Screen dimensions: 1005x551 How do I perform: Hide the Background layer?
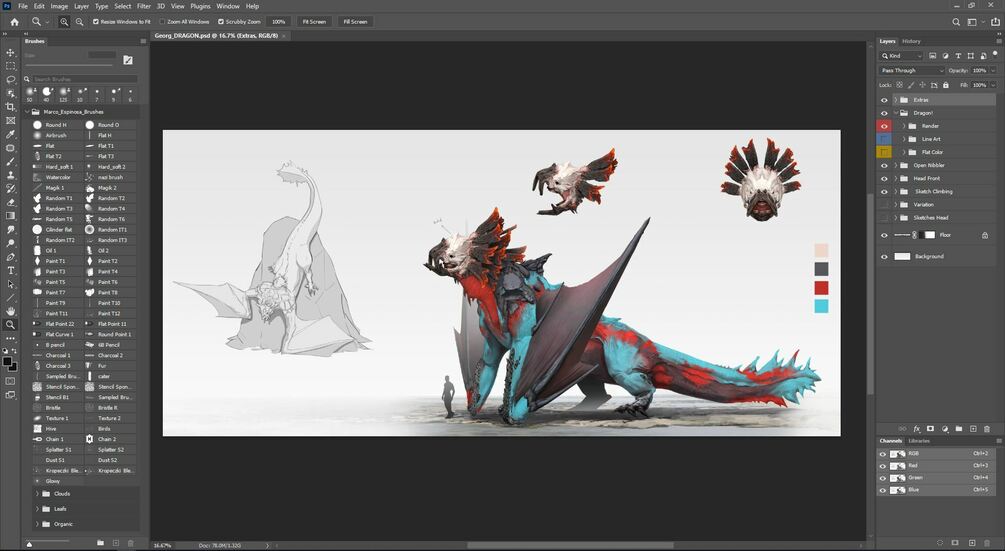[884, 256]
